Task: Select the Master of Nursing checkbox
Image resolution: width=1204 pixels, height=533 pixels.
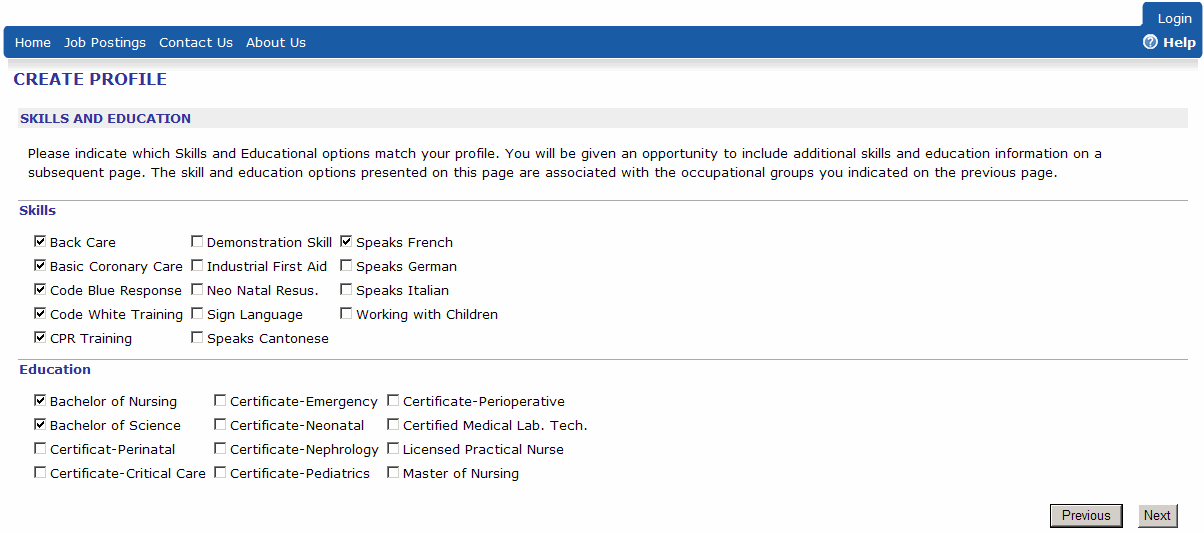Action: [x=393, y=473]
